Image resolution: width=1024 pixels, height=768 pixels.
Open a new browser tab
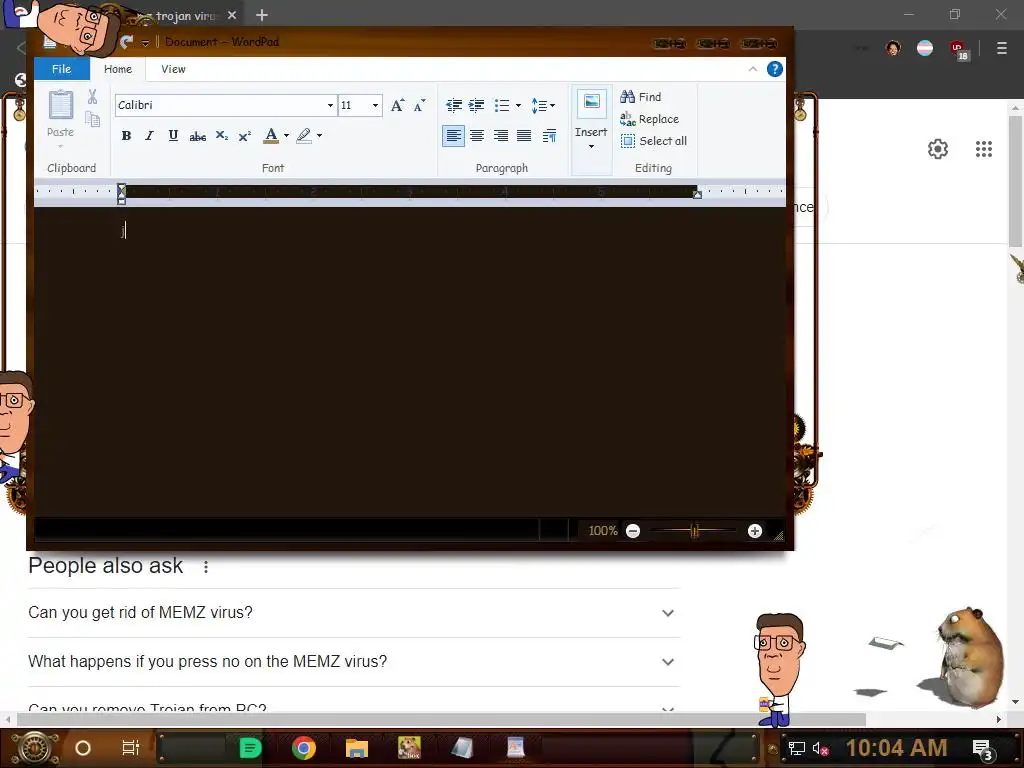(262, 15)
